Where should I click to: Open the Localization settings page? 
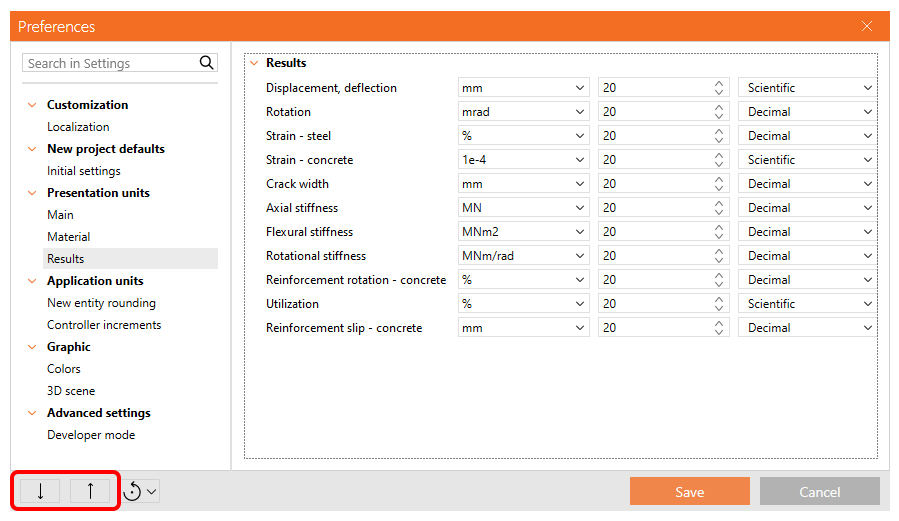78,127
